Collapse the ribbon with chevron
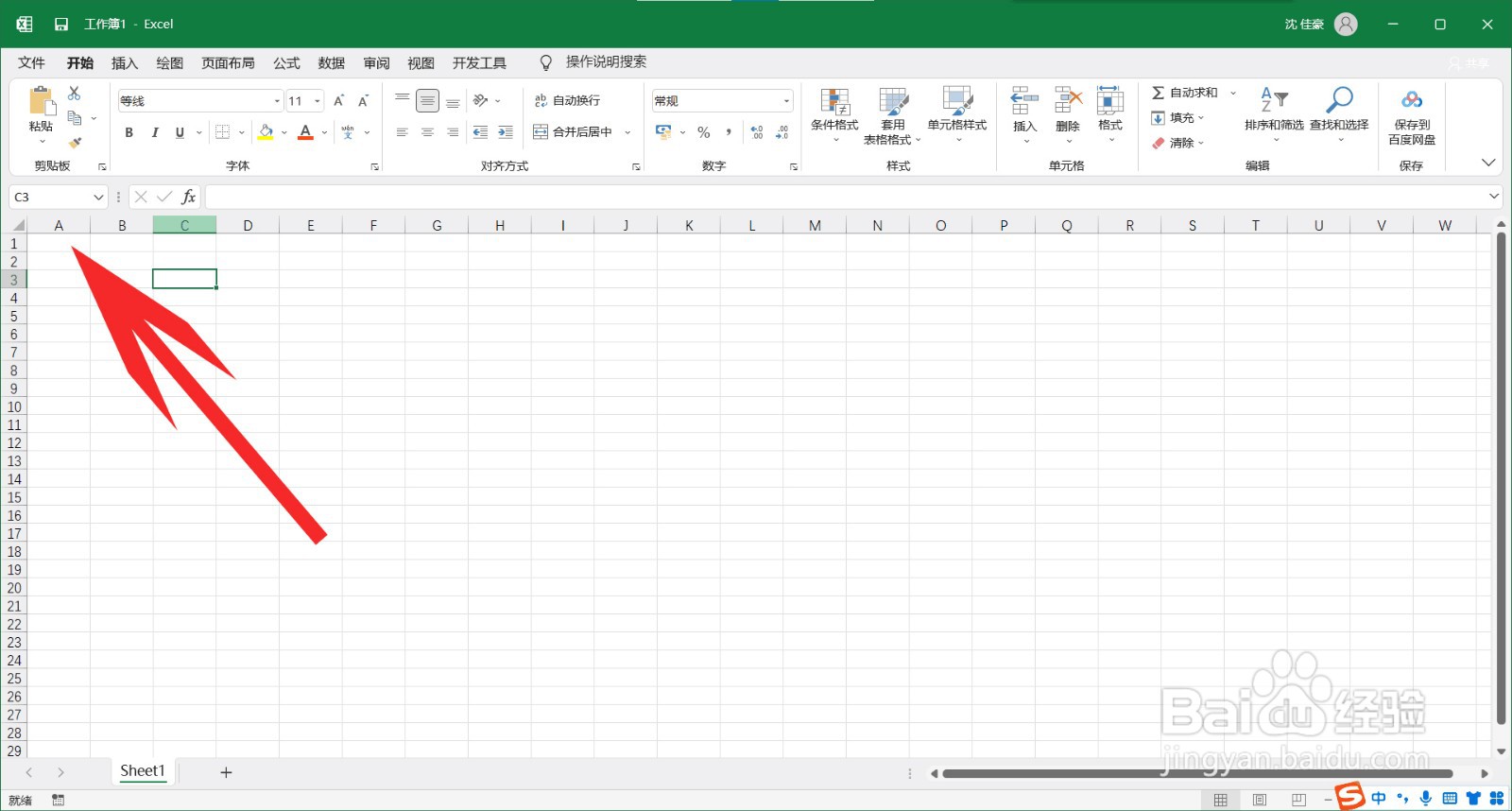Viewport: 1512px width, 811px height. pos(1488,163)
